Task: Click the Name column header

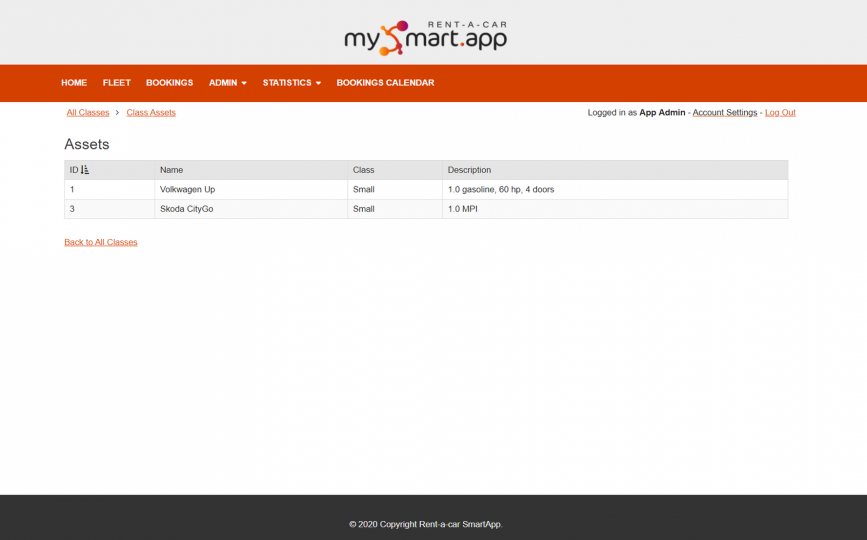Action: pyautogui.click(x=251, y=170)
